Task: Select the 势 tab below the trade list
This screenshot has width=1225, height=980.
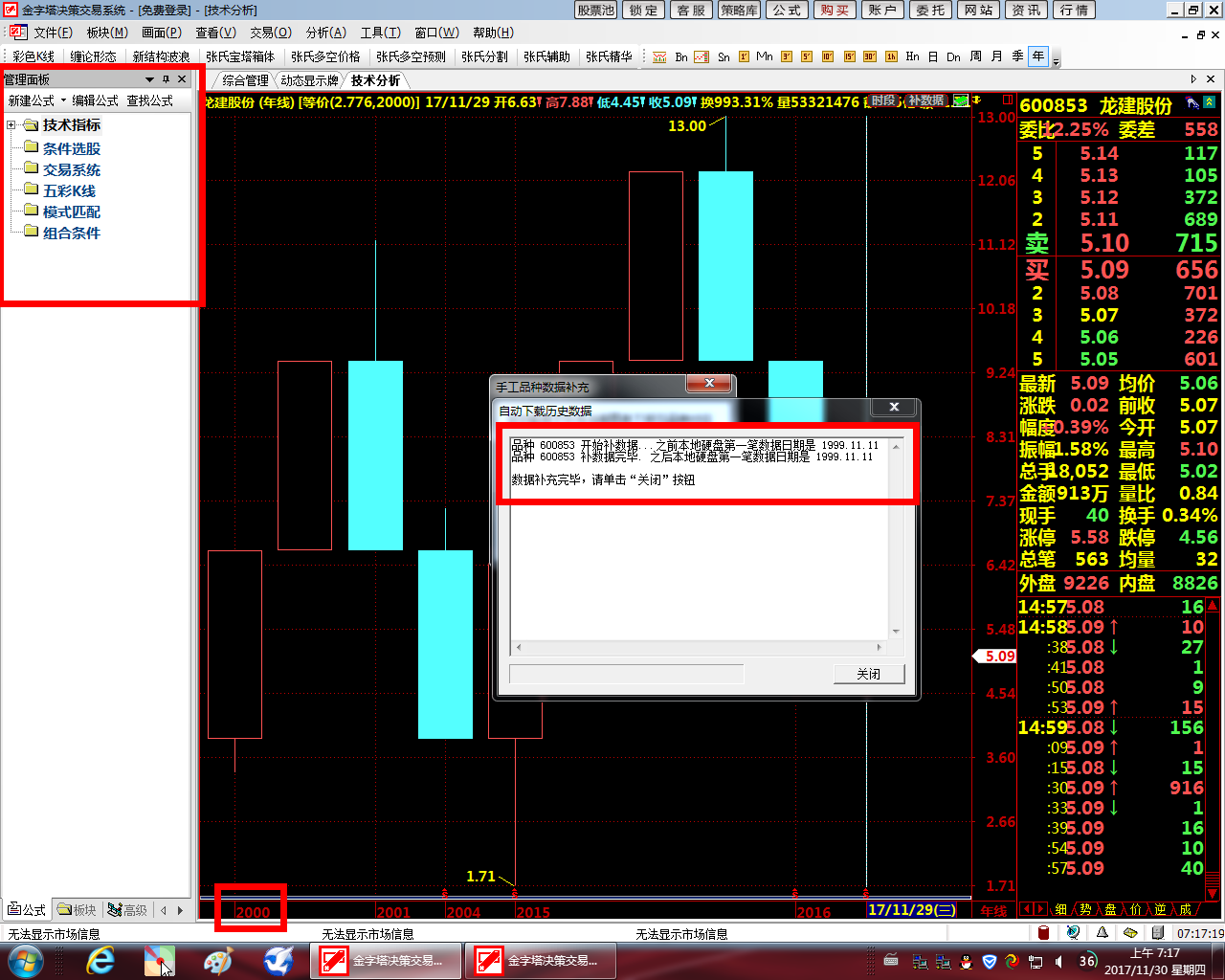Action: tap(1085, 909)
